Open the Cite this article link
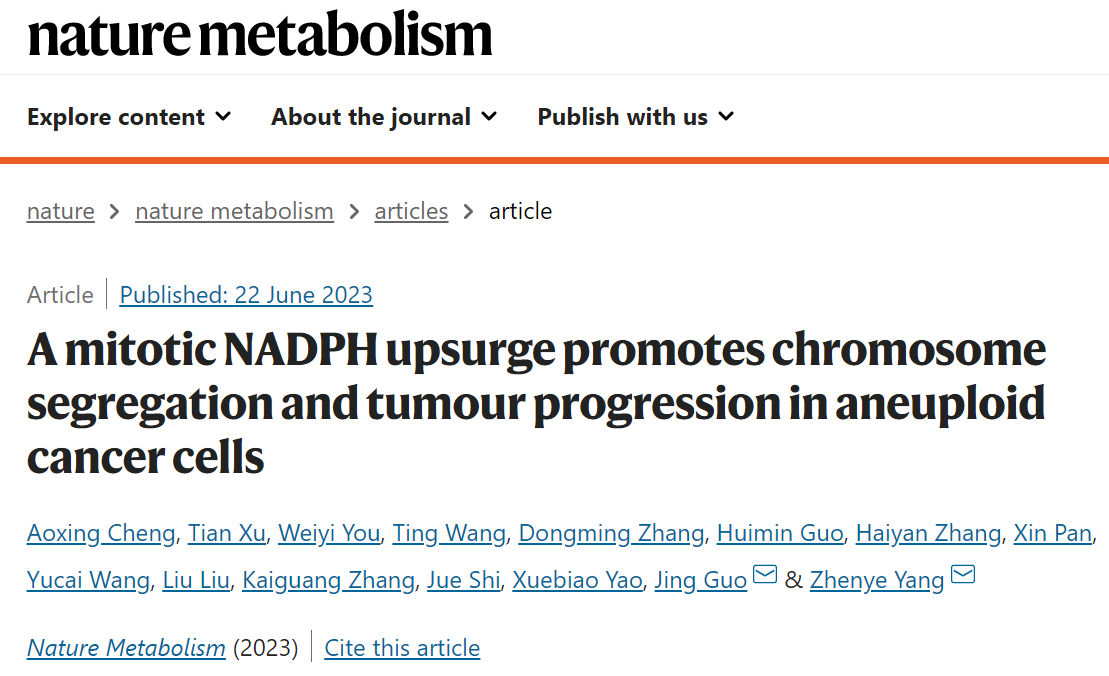This screenshot has width=1109, height=676. coord(402,648)
